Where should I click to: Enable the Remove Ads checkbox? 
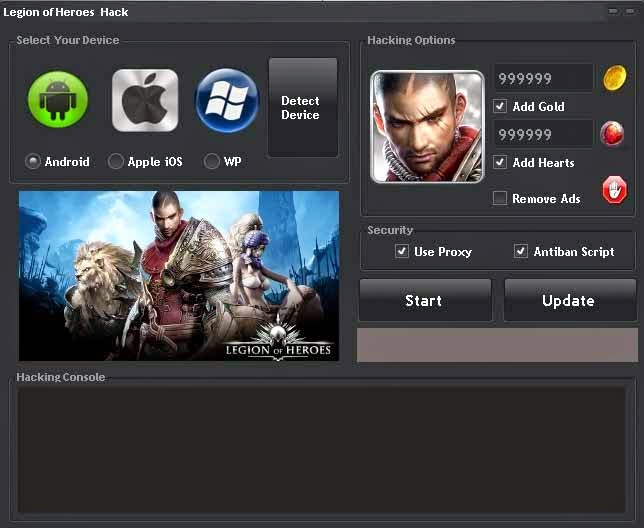tap(499, 198)
